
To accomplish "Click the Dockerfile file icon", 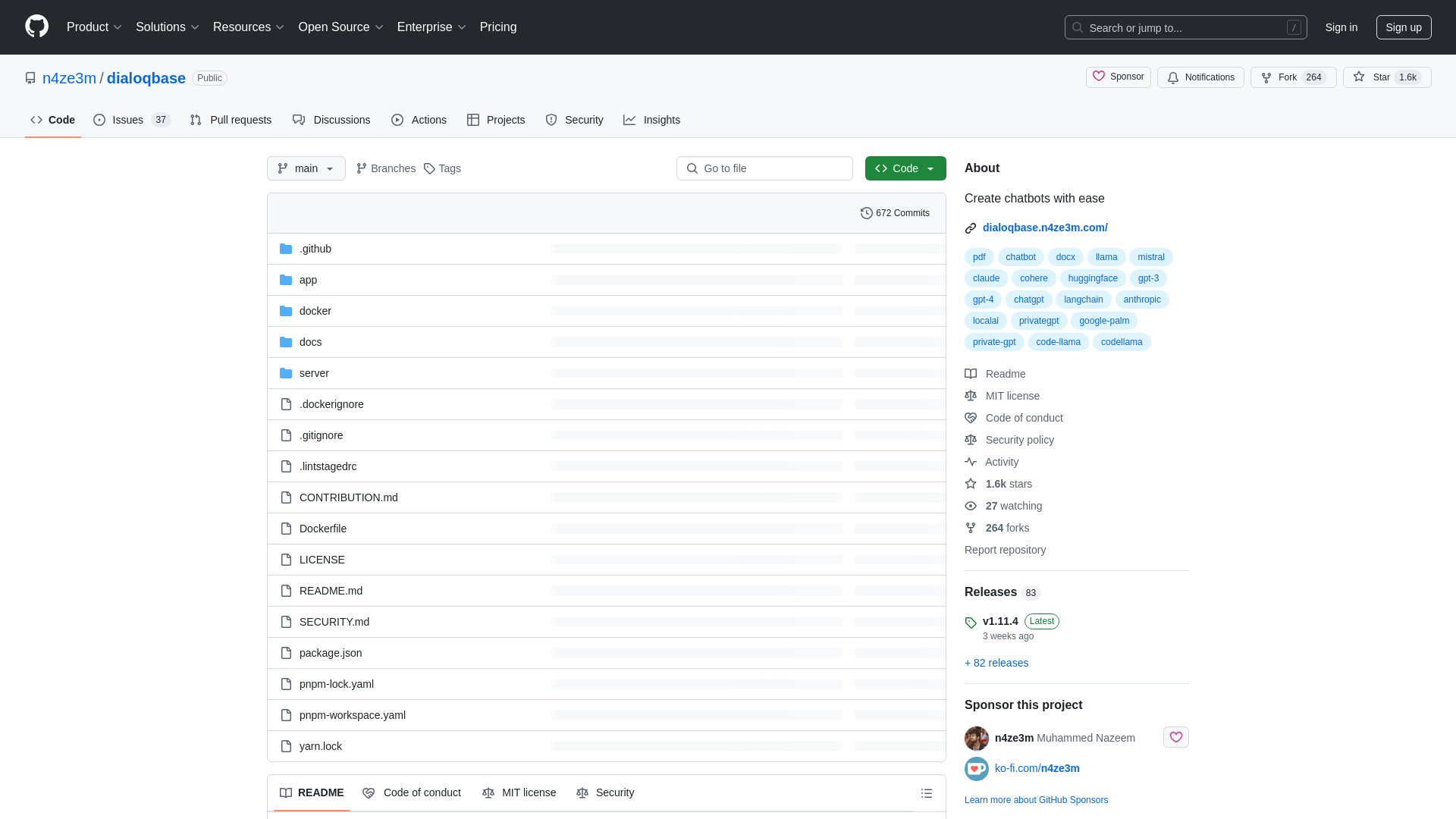I will (x=286, y=529).
